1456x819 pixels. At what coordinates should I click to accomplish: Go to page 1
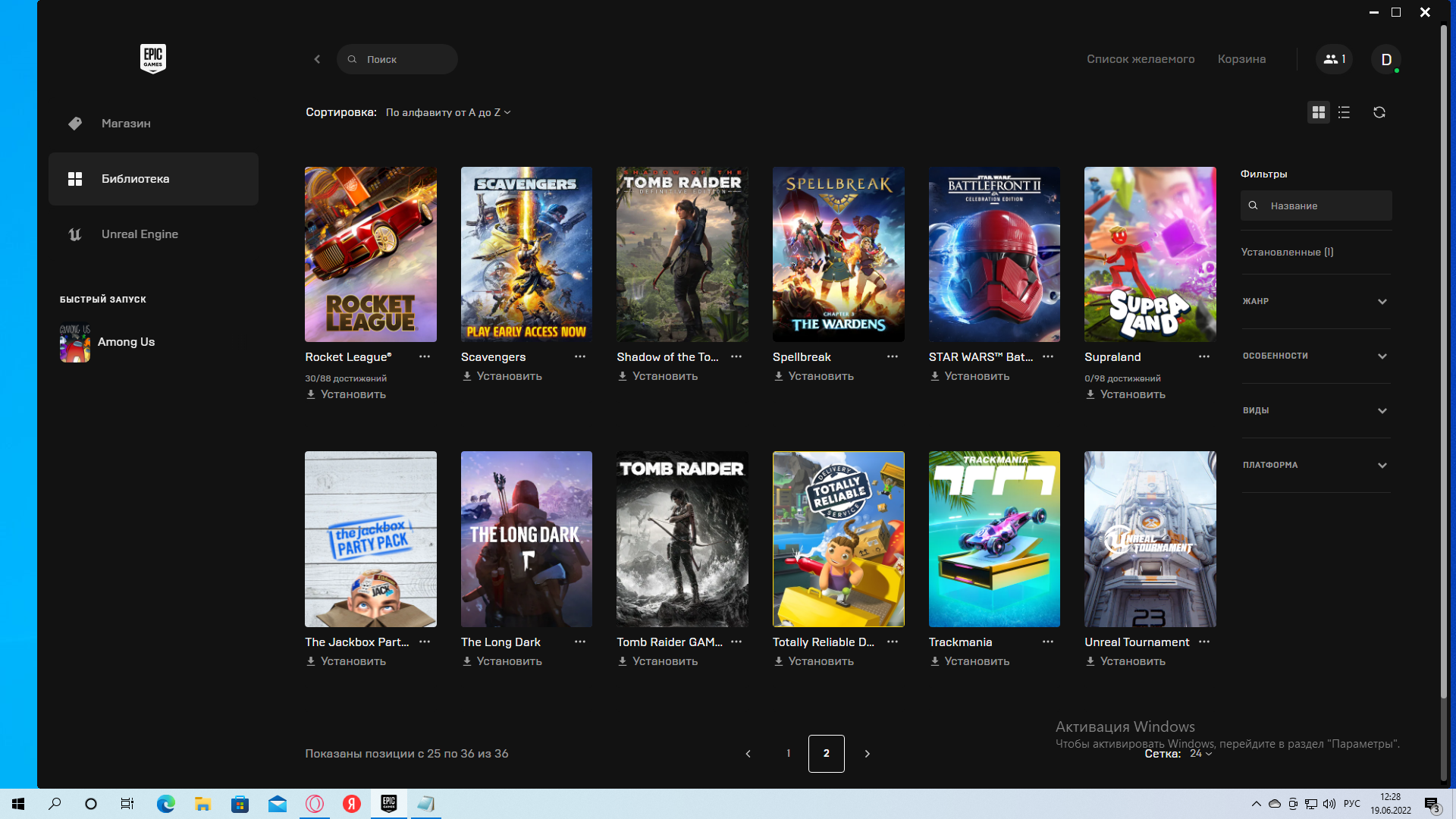point(789,753)
